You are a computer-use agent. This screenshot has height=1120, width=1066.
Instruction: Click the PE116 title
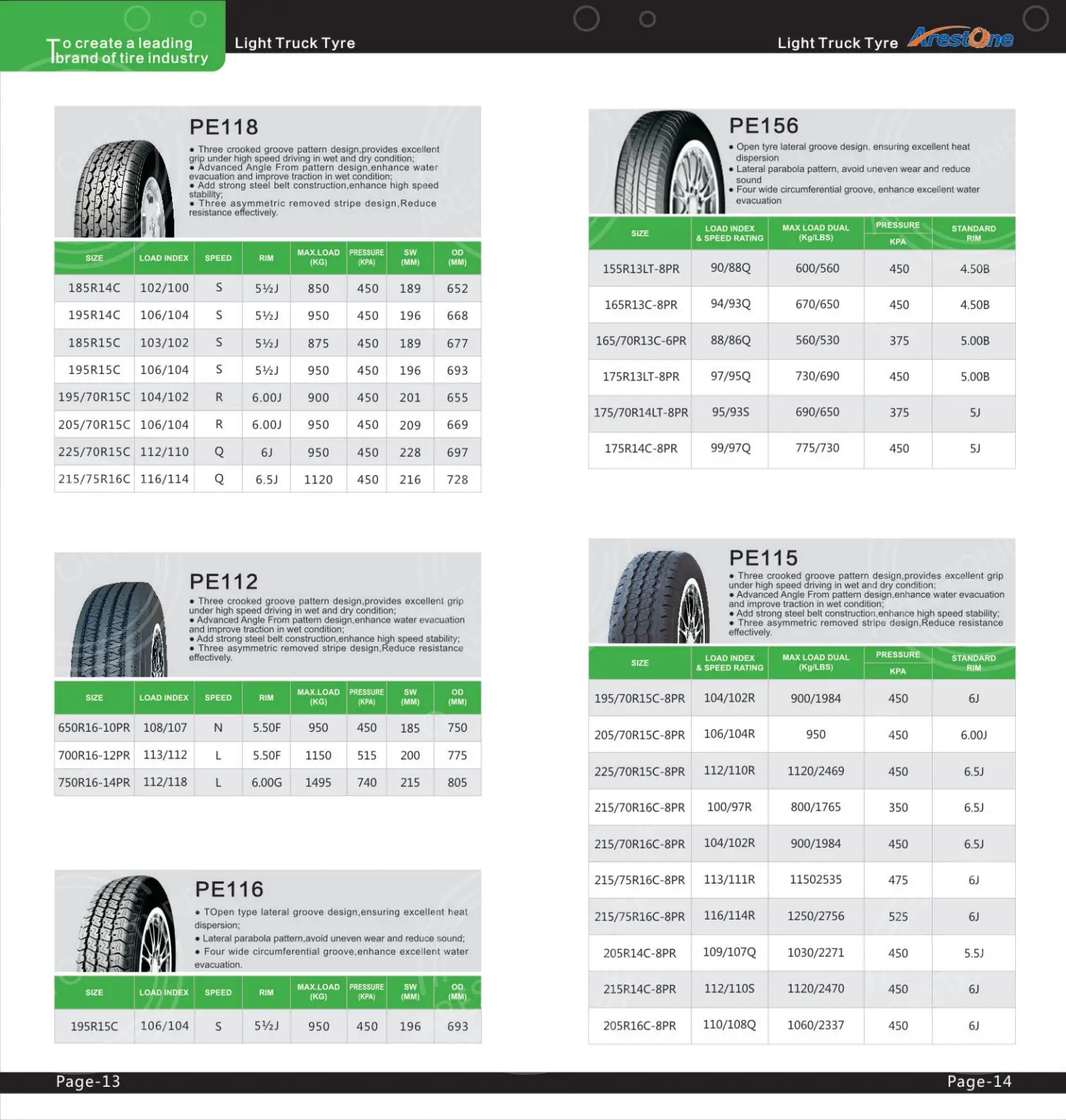point(229,889)
